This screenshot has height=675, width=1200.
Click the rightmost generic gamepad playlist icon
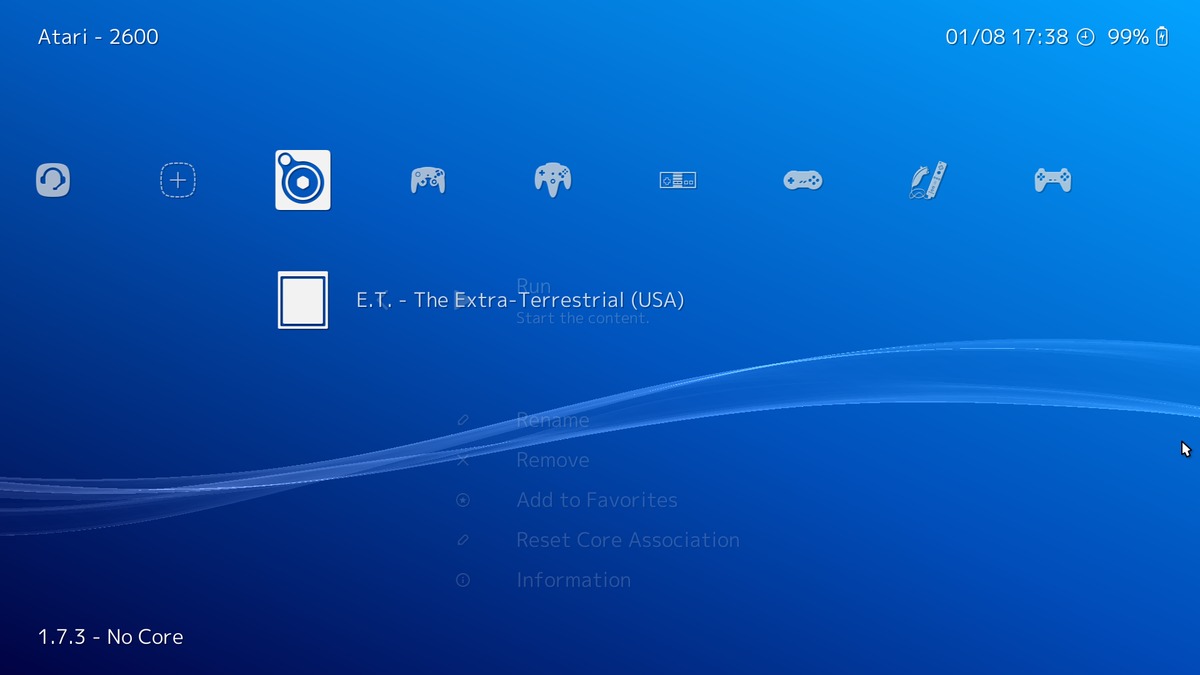[x=1053, y=180]
